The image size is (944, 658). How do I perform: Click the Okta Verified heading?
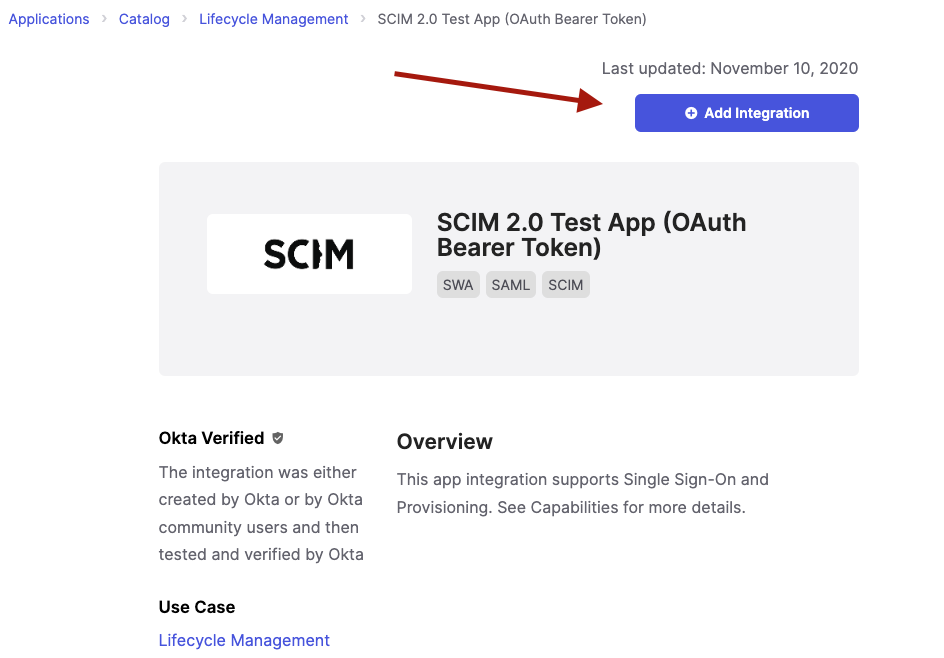point(213,438)
